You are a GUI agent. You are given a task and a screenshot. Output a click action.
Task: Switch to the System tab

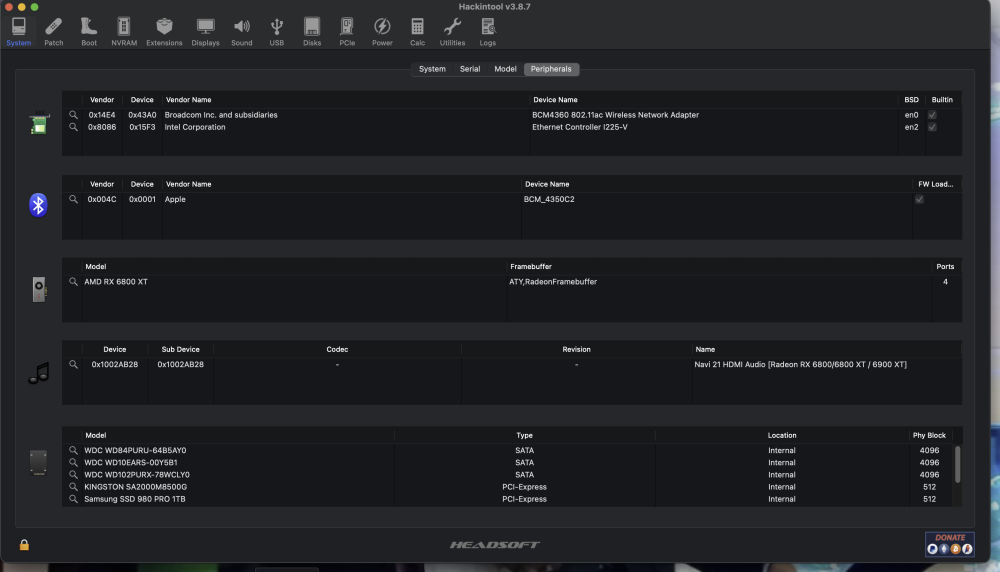(432, 69)
